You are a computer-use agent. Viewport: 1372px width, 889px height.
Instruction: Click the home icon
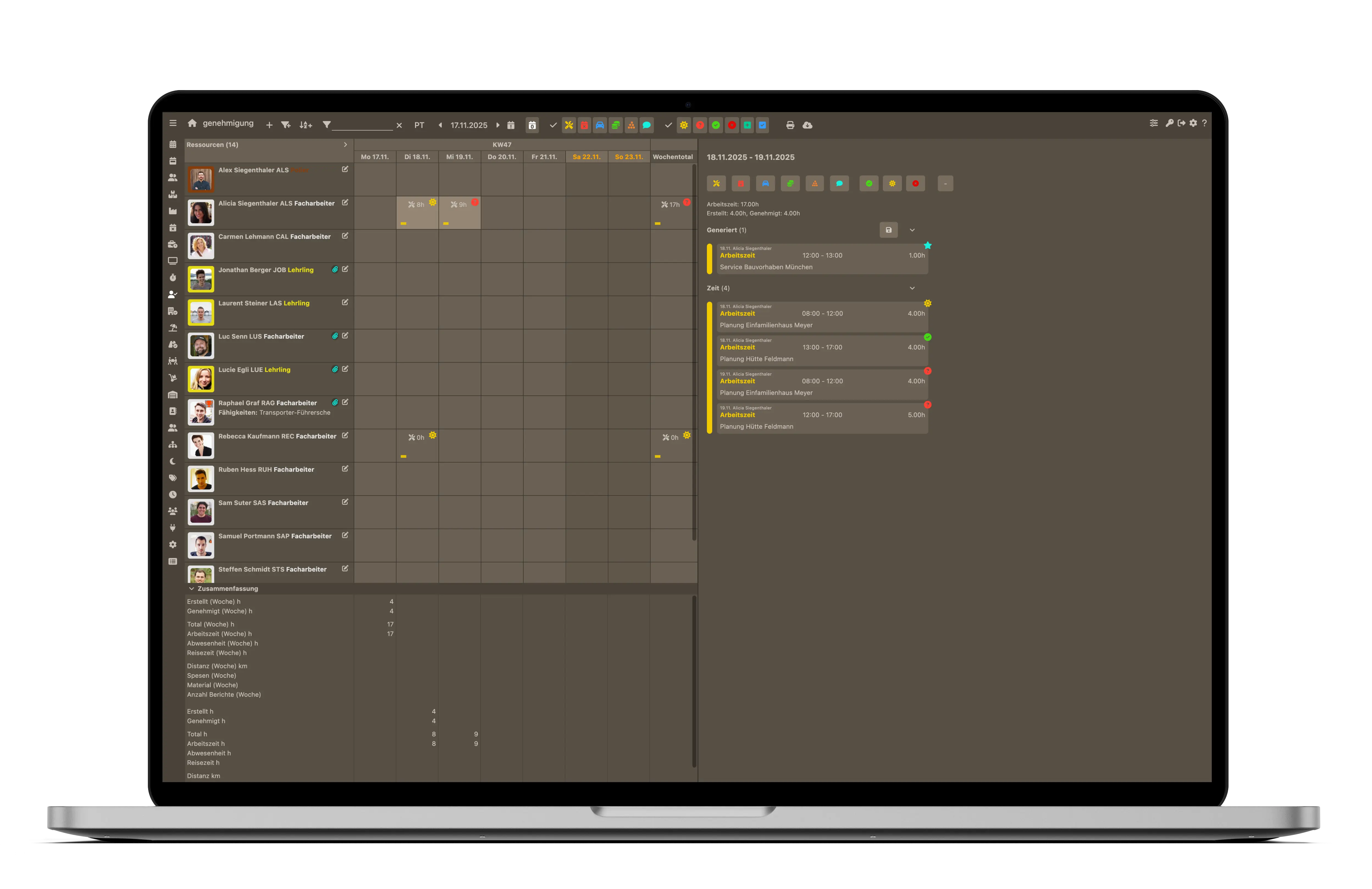click(x=192, y=123)
